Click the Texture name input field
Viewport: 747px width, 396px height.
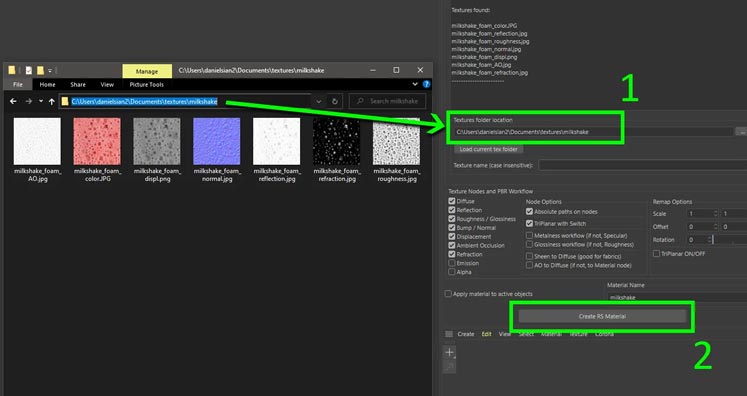(x=643, y=165)
